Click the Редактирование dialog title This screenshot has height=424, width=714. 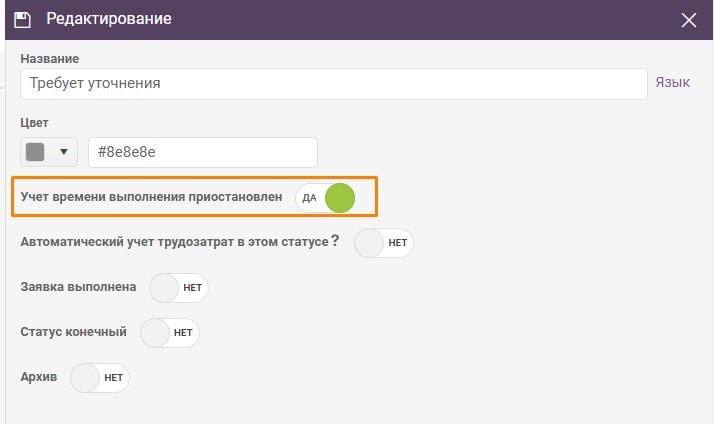(x=109, y=19)
